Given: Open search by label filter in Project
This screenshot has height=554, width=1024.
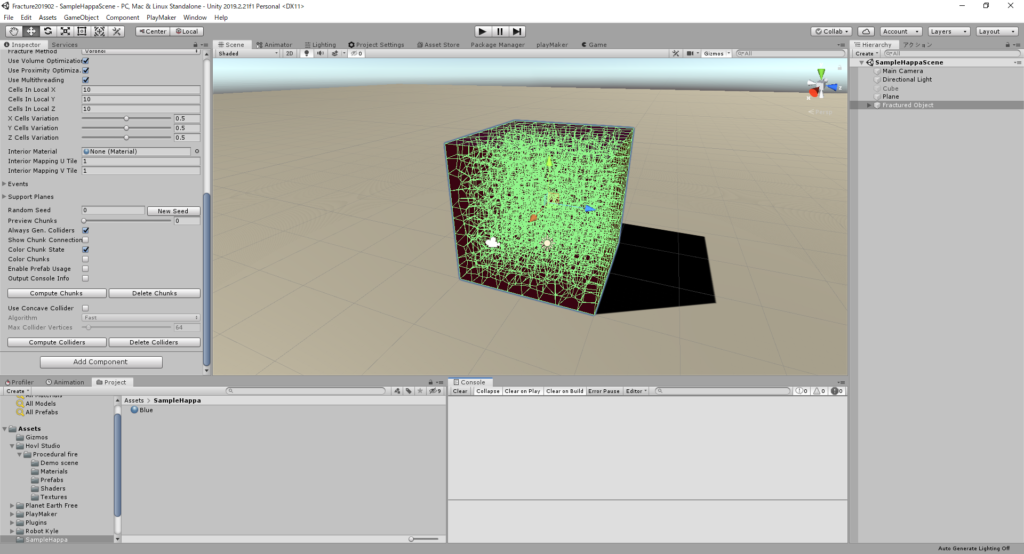Looking at the screenshot, I should [x=409, y=391].
